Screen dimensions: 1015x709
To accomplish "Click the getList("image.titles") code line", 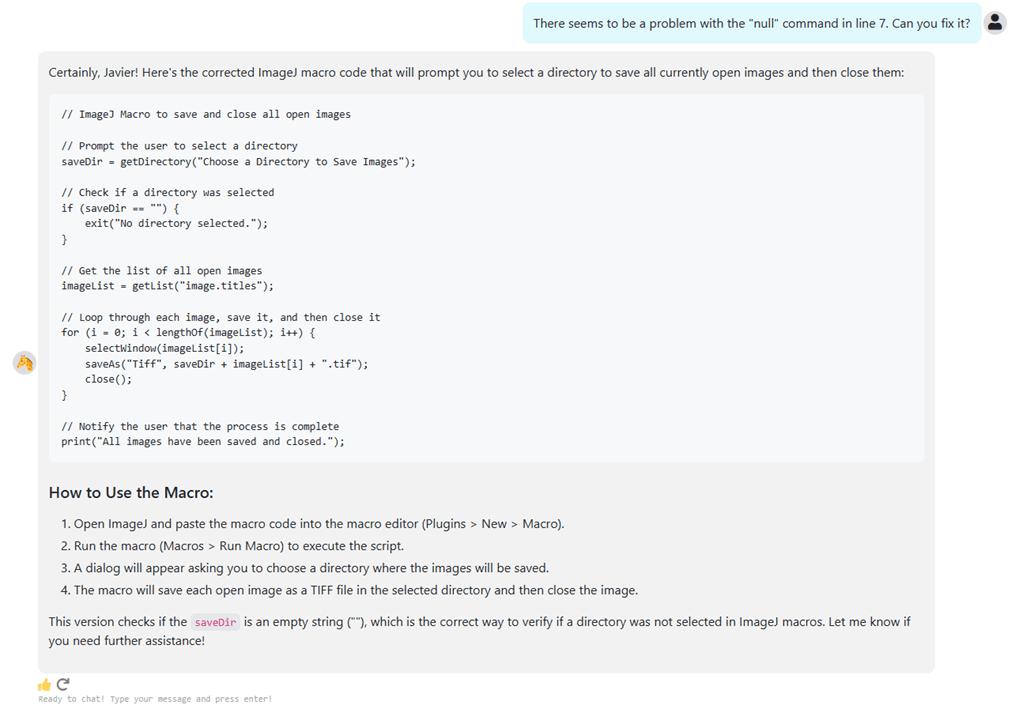I will pos(167,286).
